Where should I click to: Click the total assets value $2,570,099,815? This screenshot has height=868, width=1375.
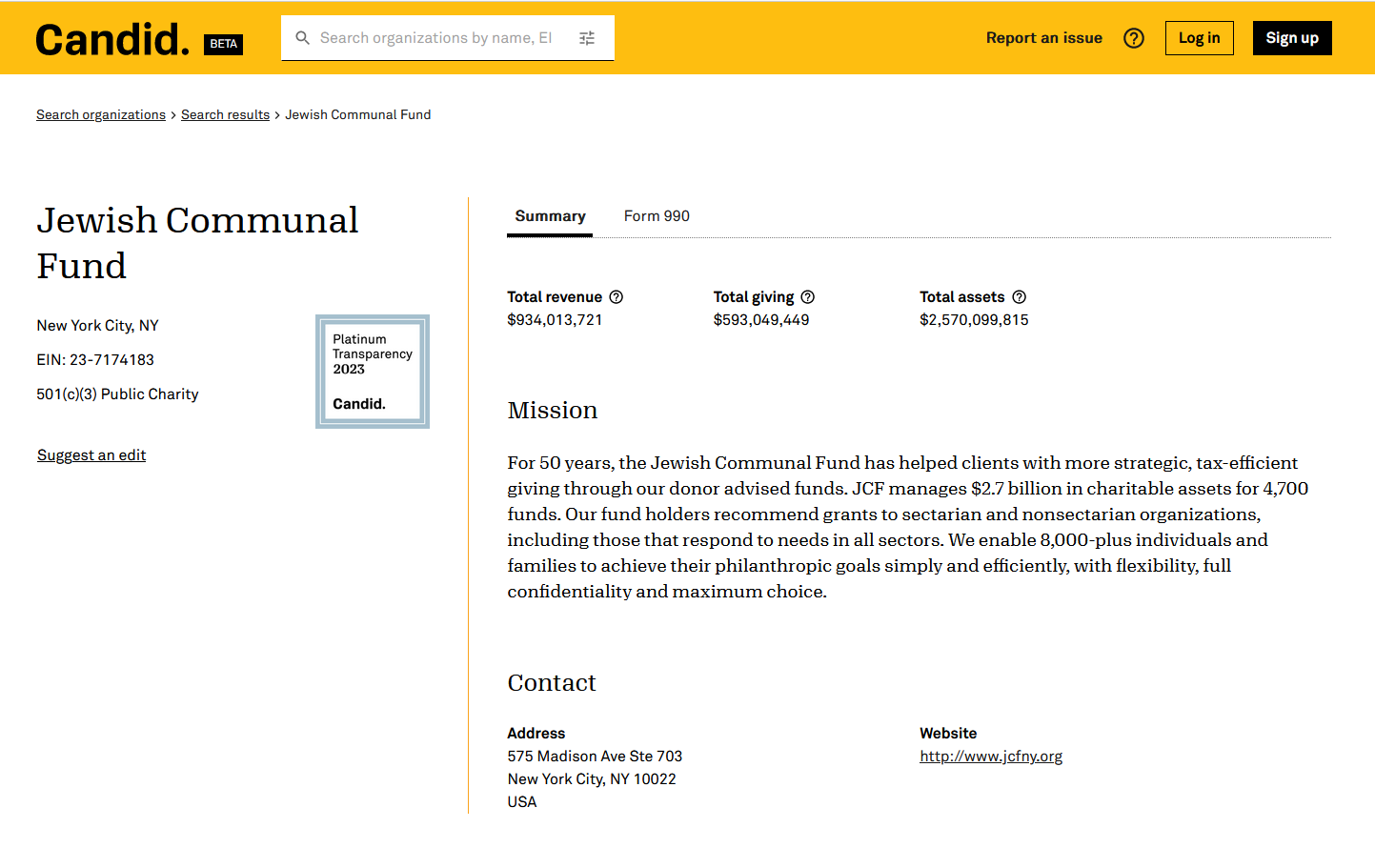[x=974, y=320]
